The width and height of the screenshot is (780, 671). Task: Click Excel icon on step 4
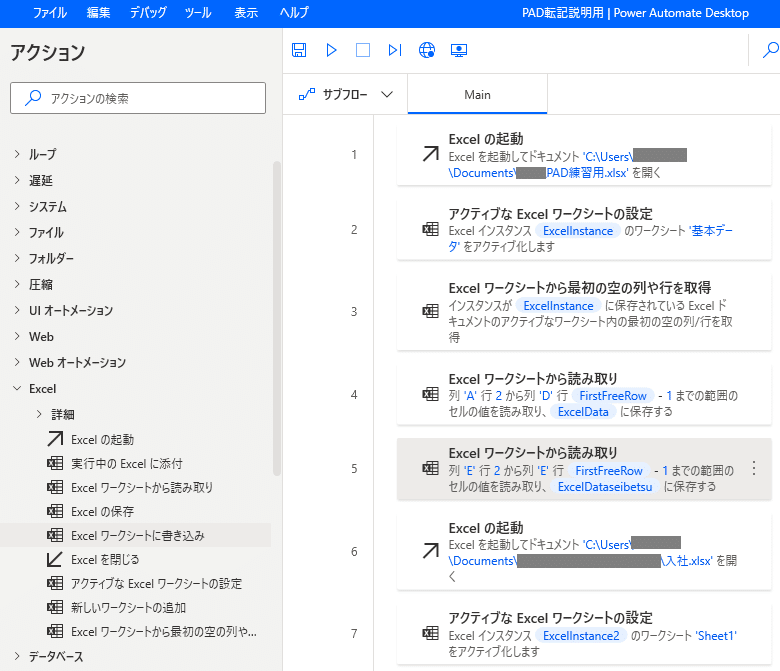click(x=430, y=394)
